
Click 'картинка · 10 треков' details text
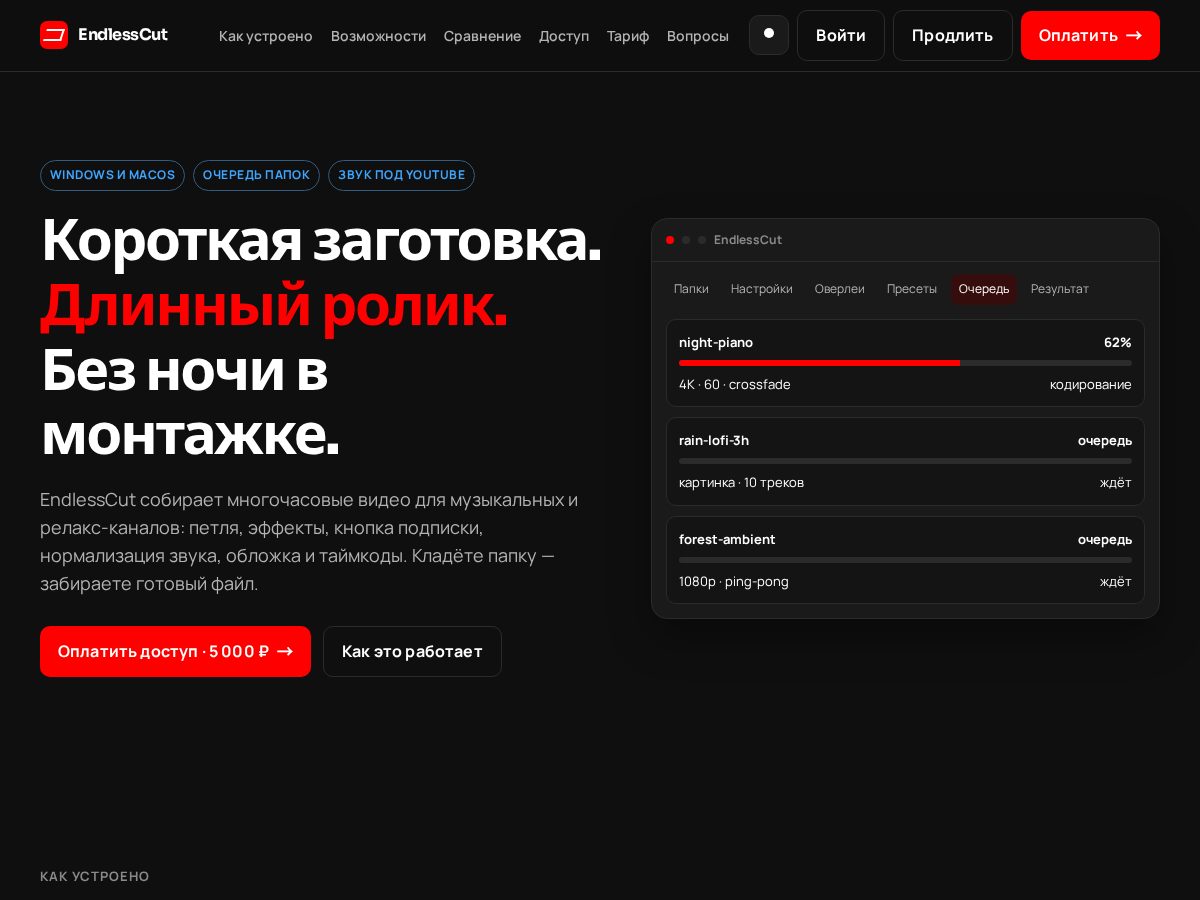click(741, 482)
